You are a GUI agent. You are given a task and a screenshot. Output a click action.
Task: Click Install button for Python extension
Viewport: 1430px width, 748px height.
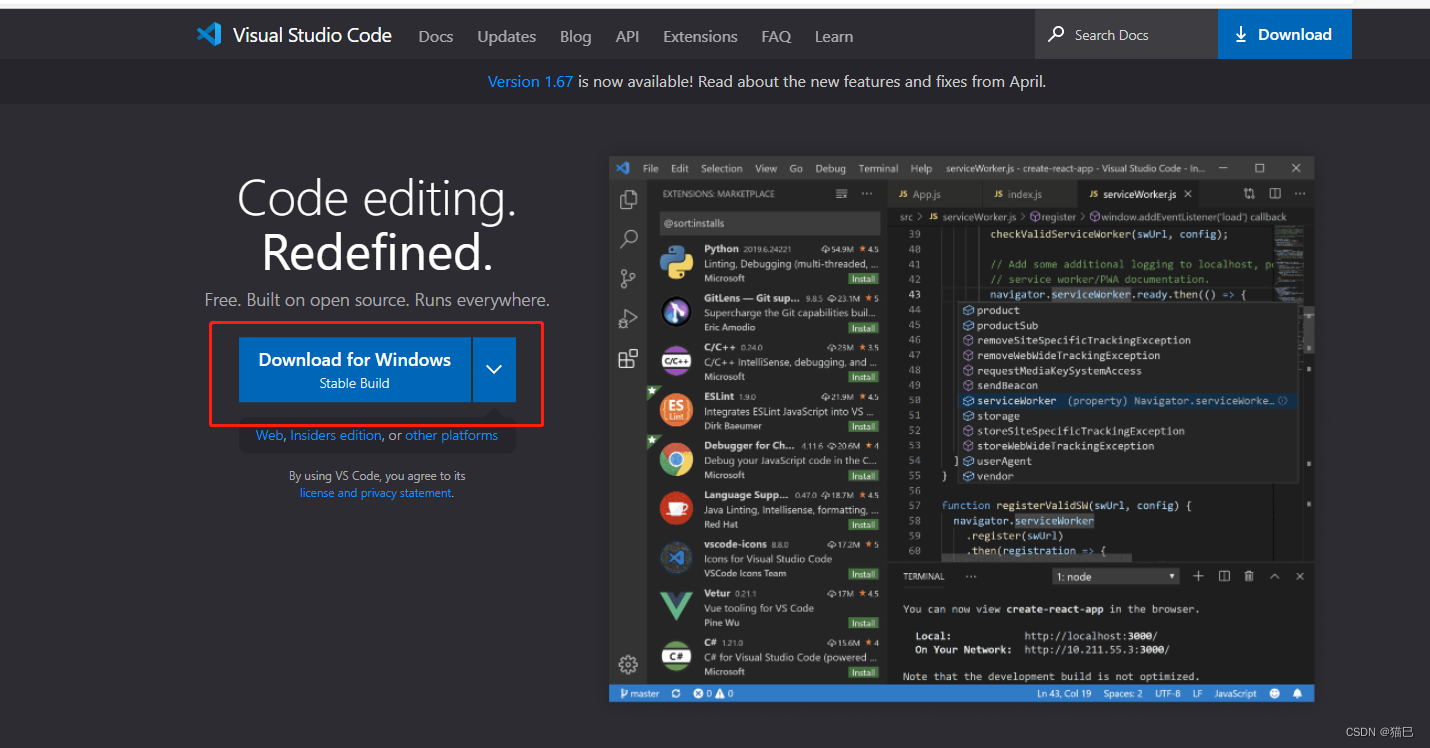[x=863, y=279]
